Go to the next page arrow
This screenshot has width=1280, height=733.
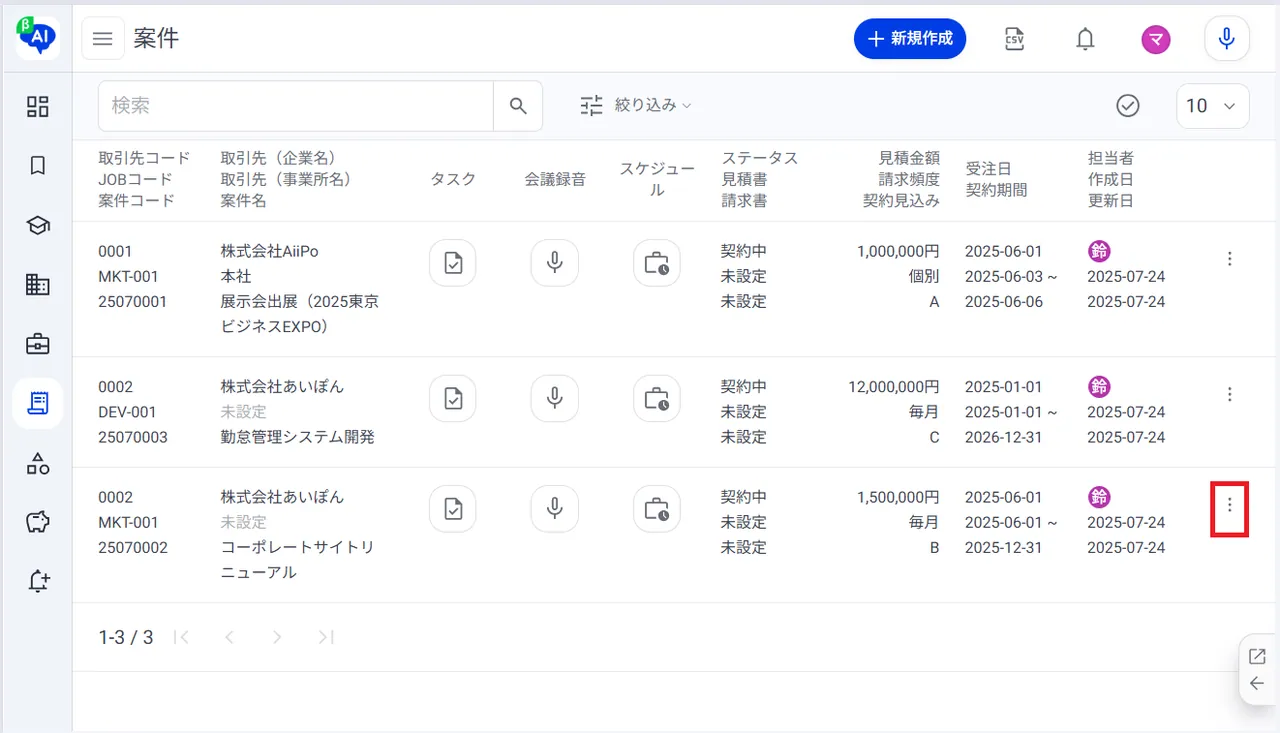[277, 637]
